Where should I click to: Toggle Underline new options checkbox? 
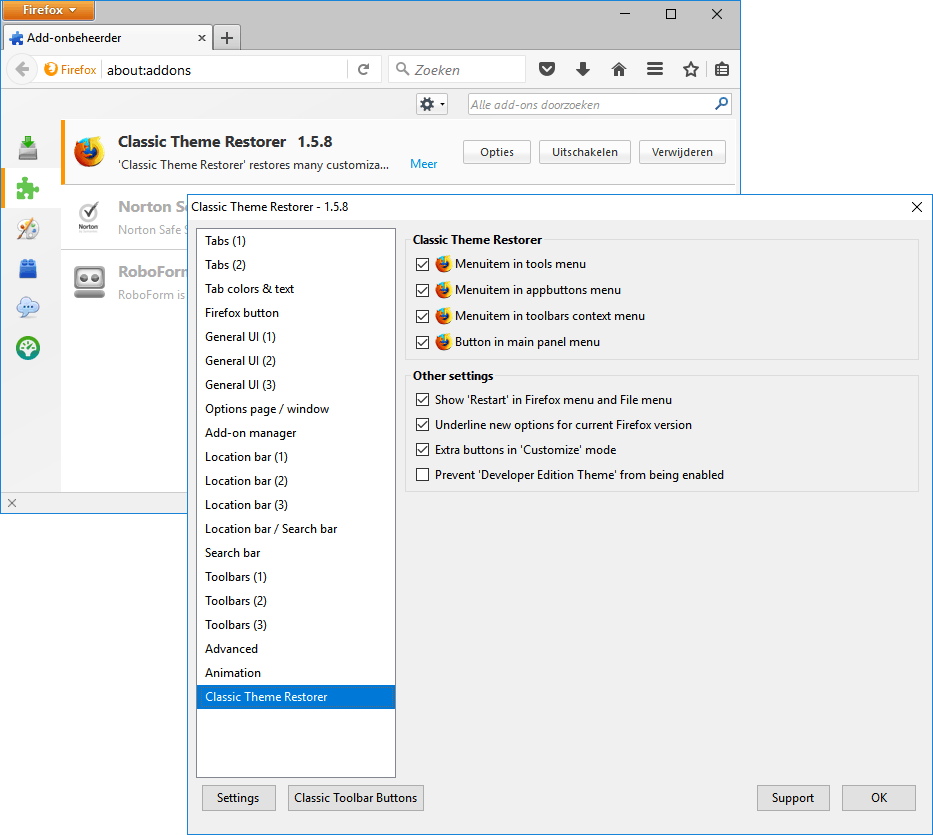(x=422, y=425)
